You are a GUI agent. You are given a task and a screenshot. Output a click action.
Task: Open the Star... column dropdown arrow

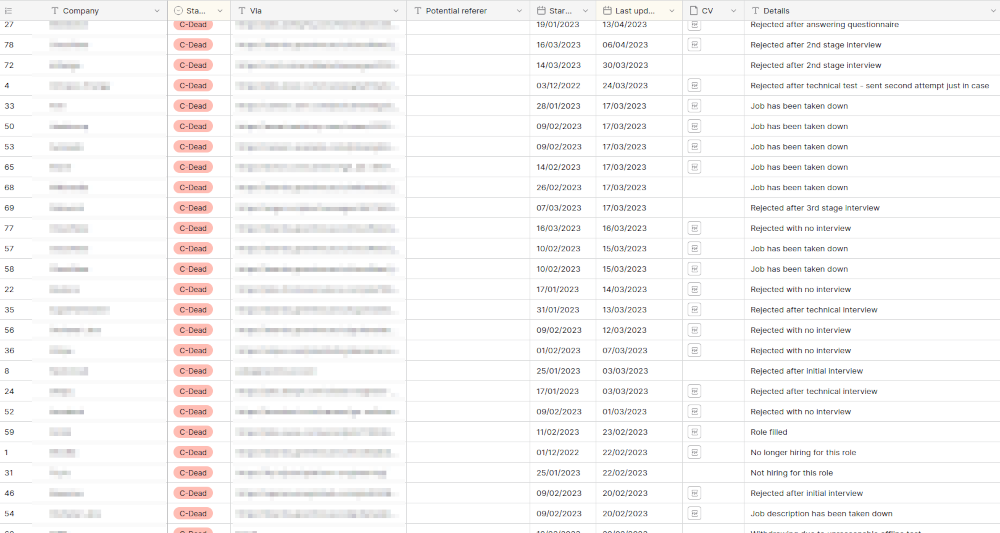coord(585,11)
